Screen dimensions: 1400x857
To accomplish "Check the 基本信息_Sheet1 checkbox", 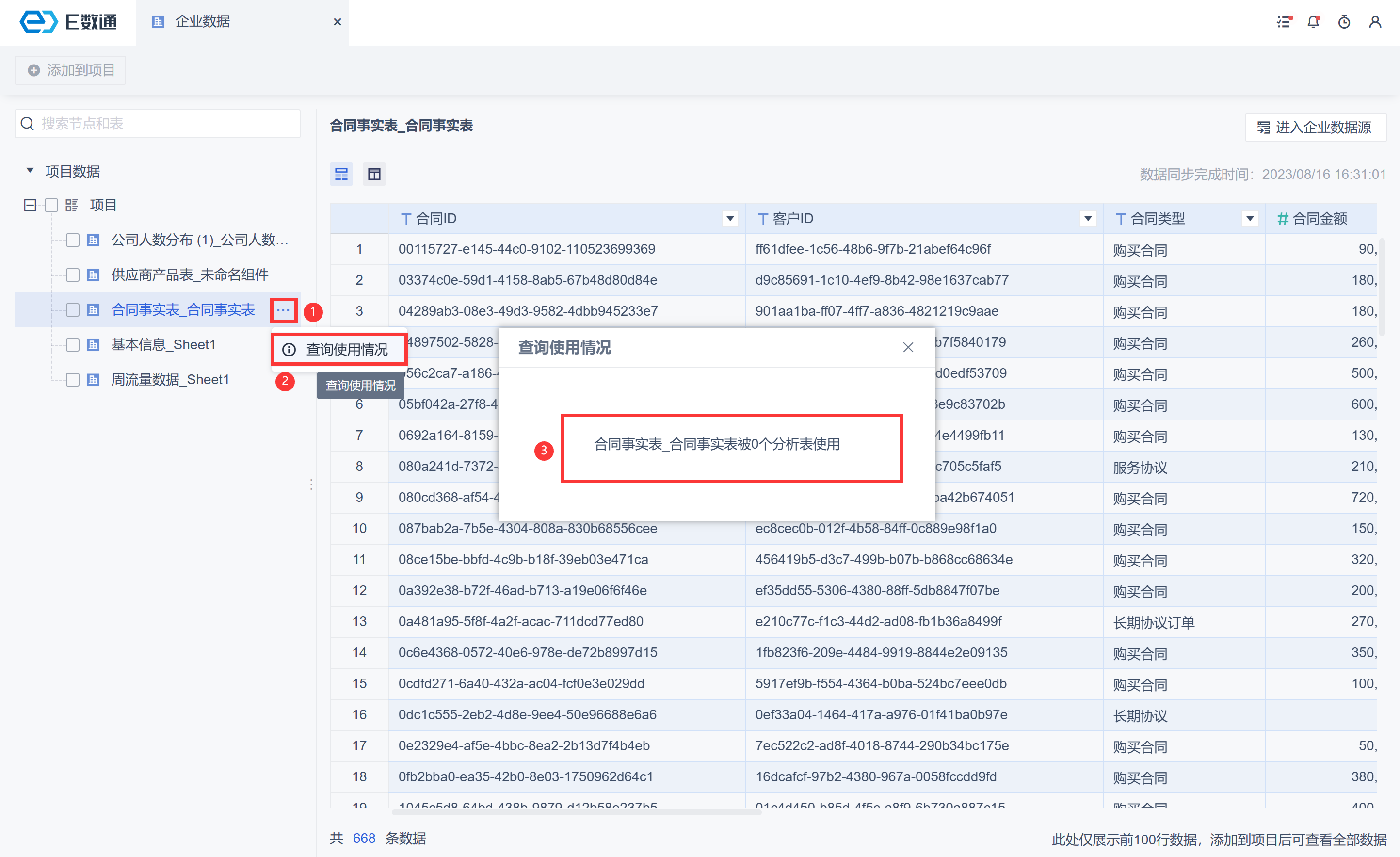I will point(72,344).
